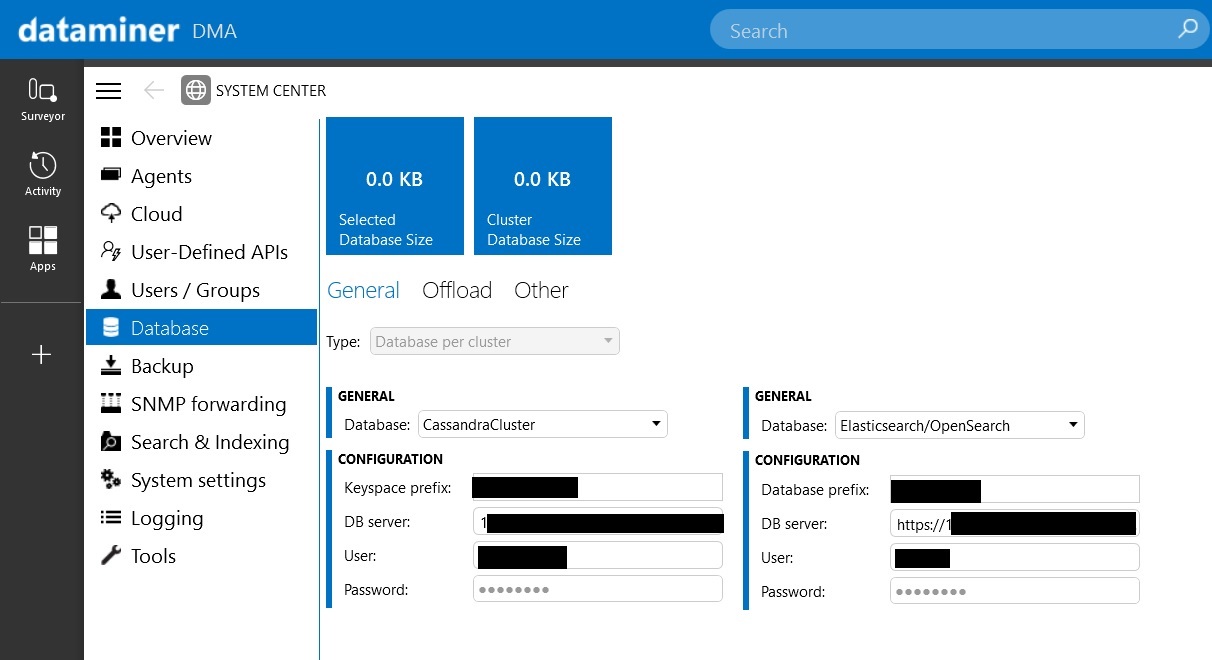This screenshot has height=660, width=1212.
Task: Click the Agents icon in sidebar
Action: coord(111,175)
